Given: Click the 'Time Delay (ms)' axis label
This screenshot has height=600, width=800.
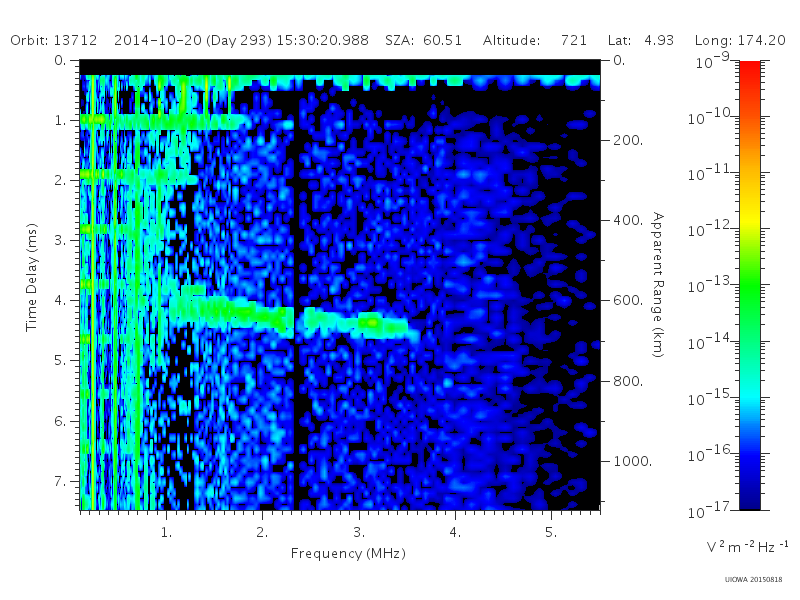Looking at the screenshot, I should coord(32,277).
